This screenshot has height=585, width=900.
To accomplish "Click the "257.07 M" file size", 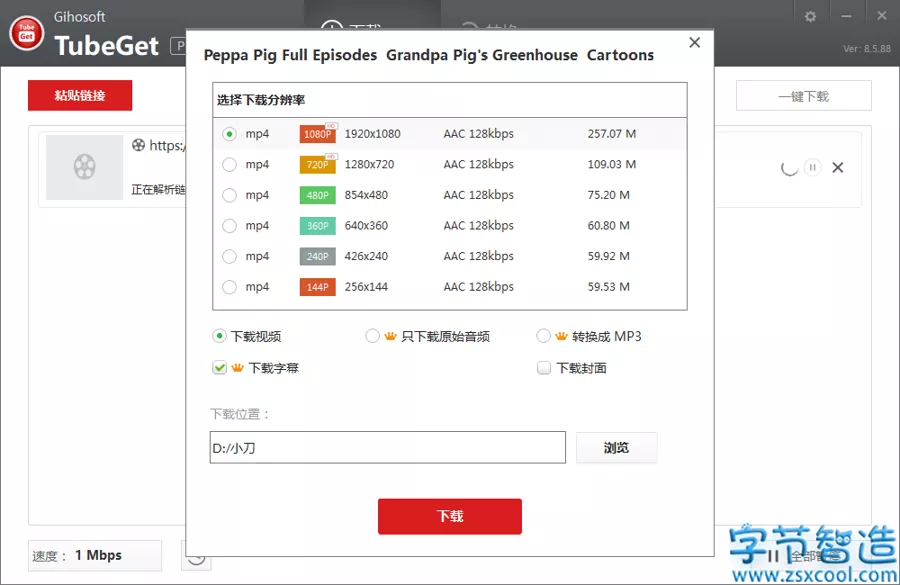I will (612, 134).
